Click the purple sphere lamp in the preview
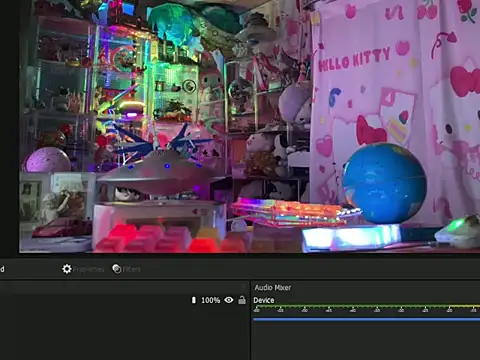 48,160
